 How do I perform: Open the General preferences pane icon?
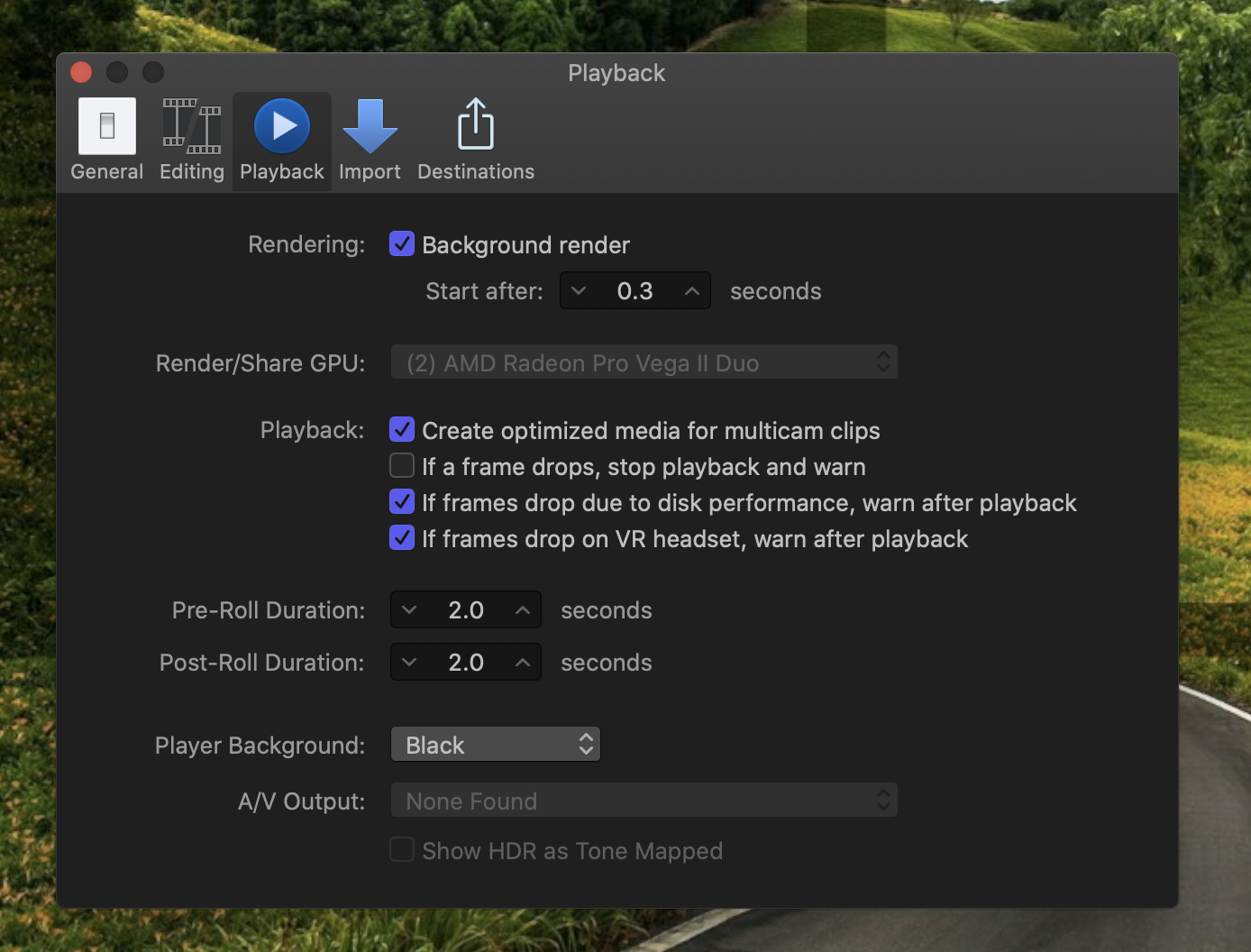coord(107,126)
